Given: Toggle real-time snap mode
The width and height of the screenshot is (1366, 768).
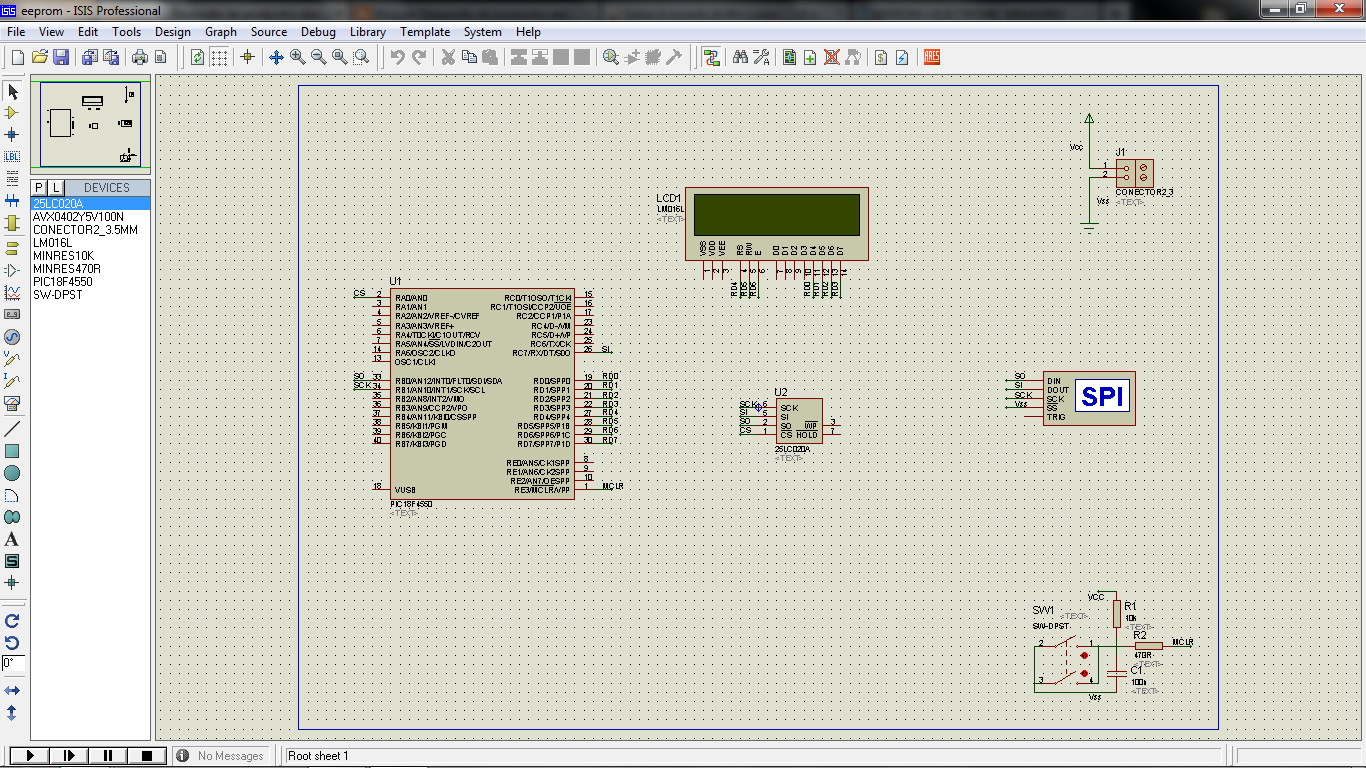Looking at the screenshot, I should (248, 57).
